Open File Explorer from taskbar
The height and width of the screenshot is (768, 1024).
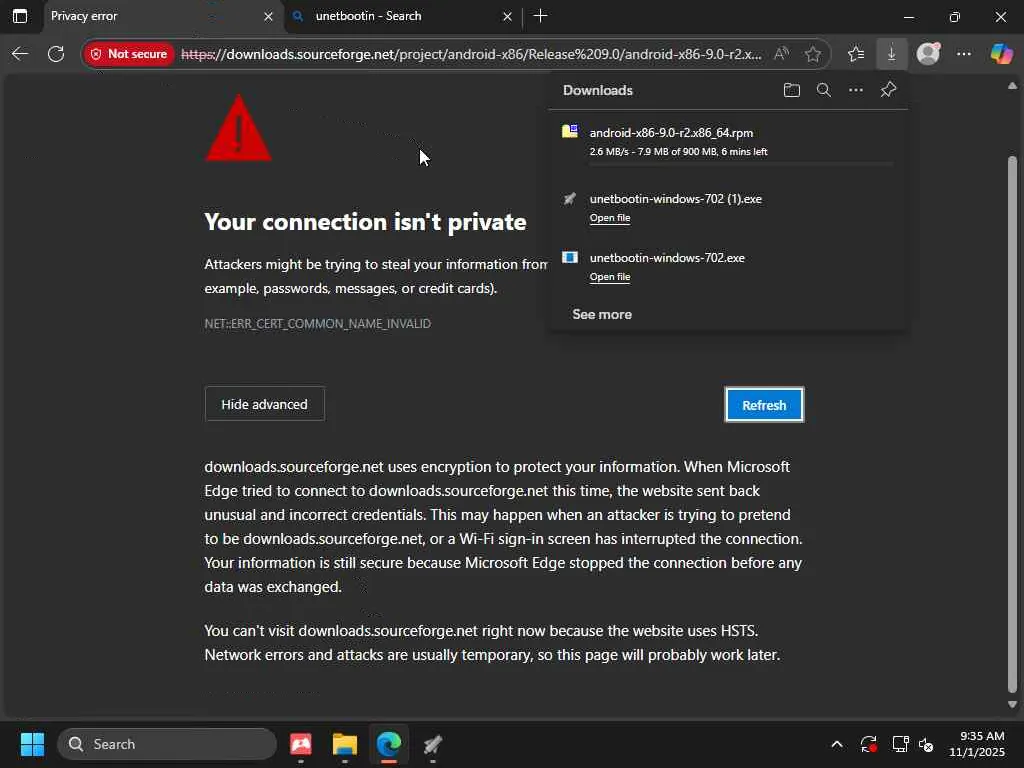pyautogui.click(x=345, y=744)
